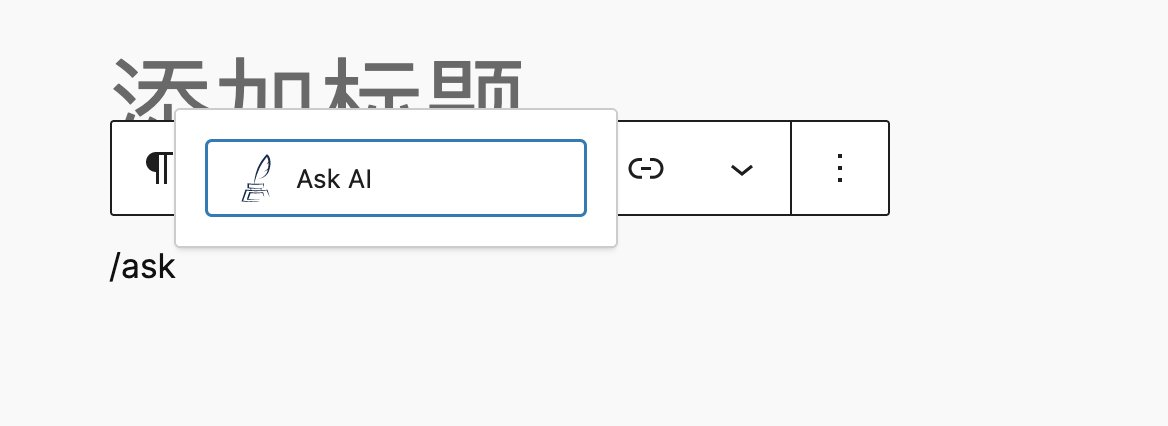Place cursor in the /ask paragraph
The image size is (1168, 426).
[142, 267]
